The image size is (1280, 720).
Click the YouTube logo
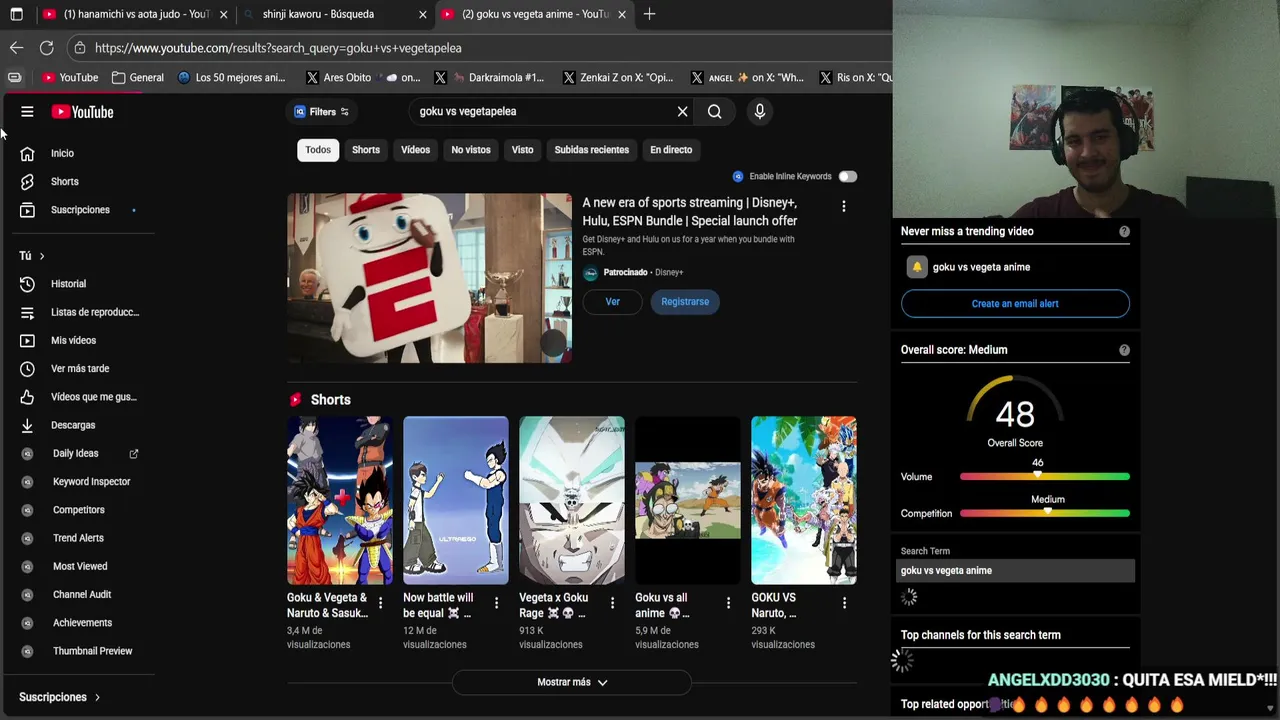pyautogui.click(x=83, y=112)
